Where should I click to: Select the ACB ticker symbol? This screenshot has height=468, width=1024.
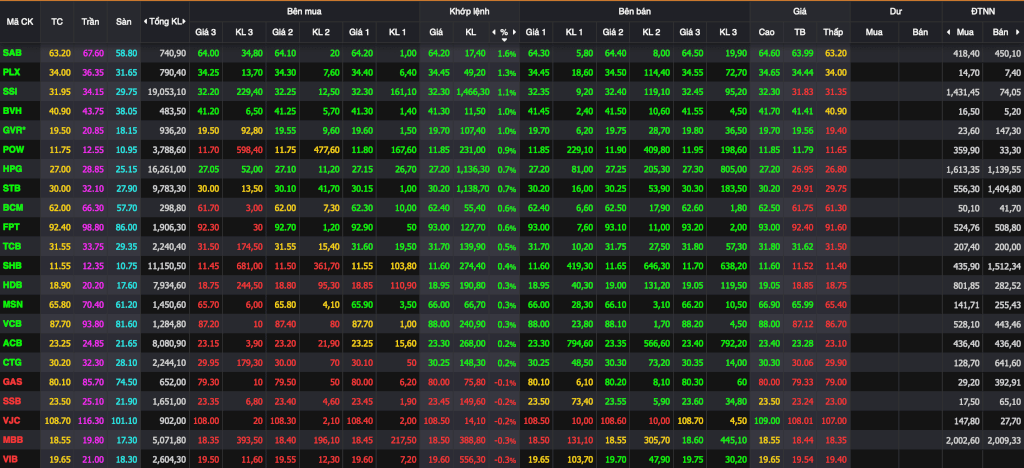click(11, 345)
